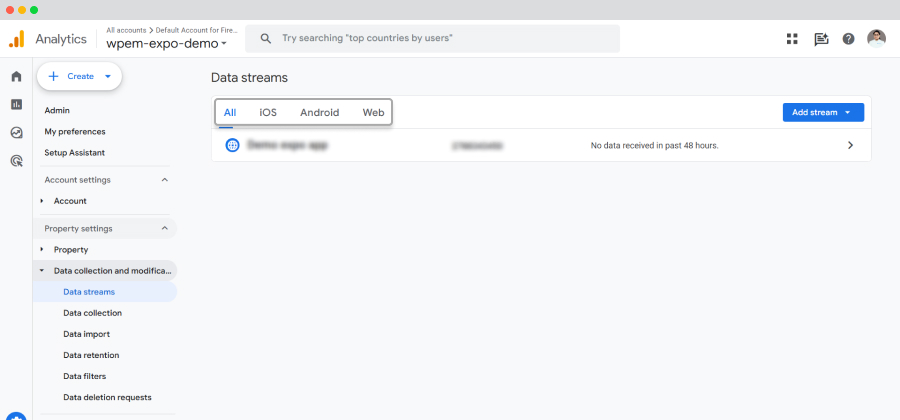
Task: Switch to the iOS tab
Action: coord(268,112)
